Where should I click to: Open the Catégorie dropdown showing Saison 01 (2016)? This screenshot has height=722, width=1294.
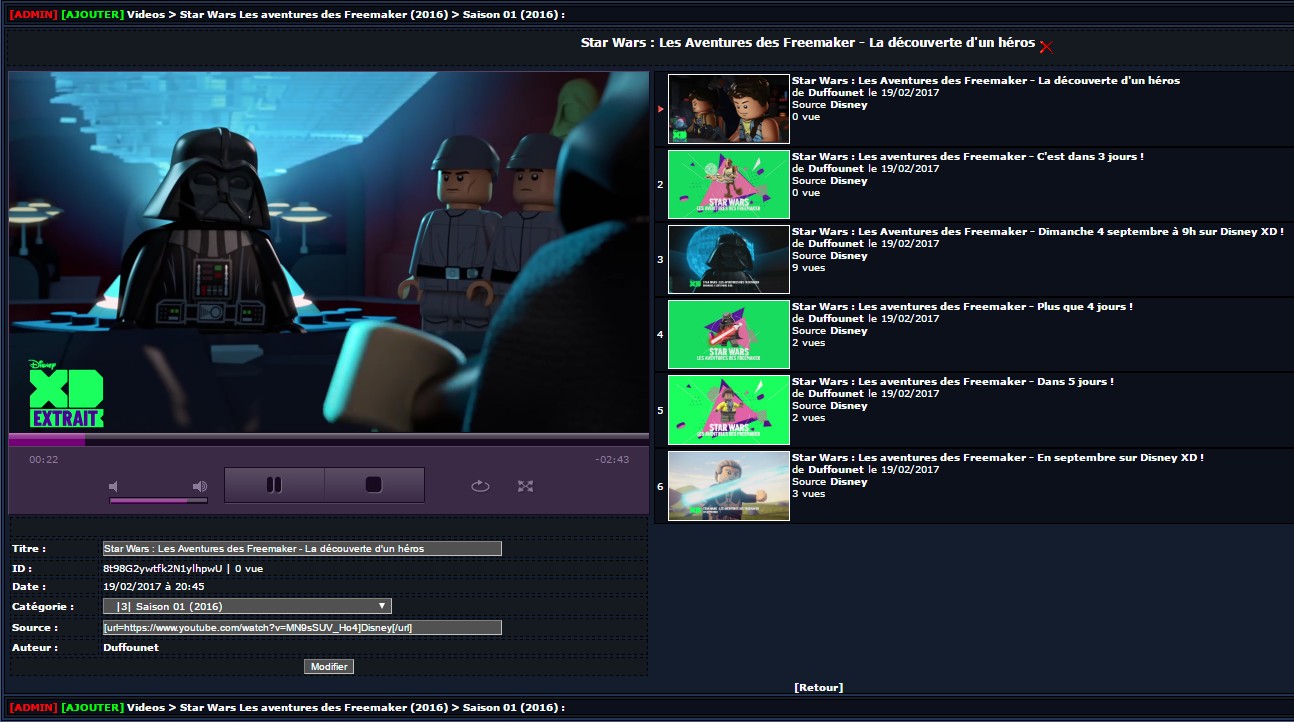coord(247,606)
